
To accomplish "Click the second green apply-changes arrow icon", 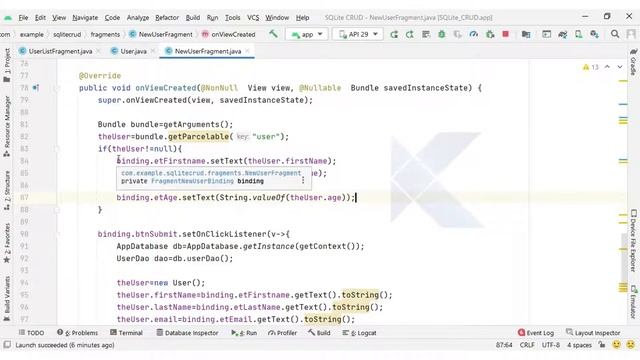I will coord(409,34).
